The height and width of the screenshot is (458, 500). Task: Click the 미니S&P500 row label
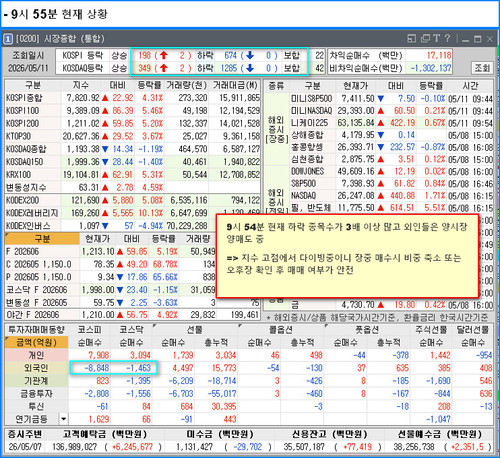tap(312, 98)
